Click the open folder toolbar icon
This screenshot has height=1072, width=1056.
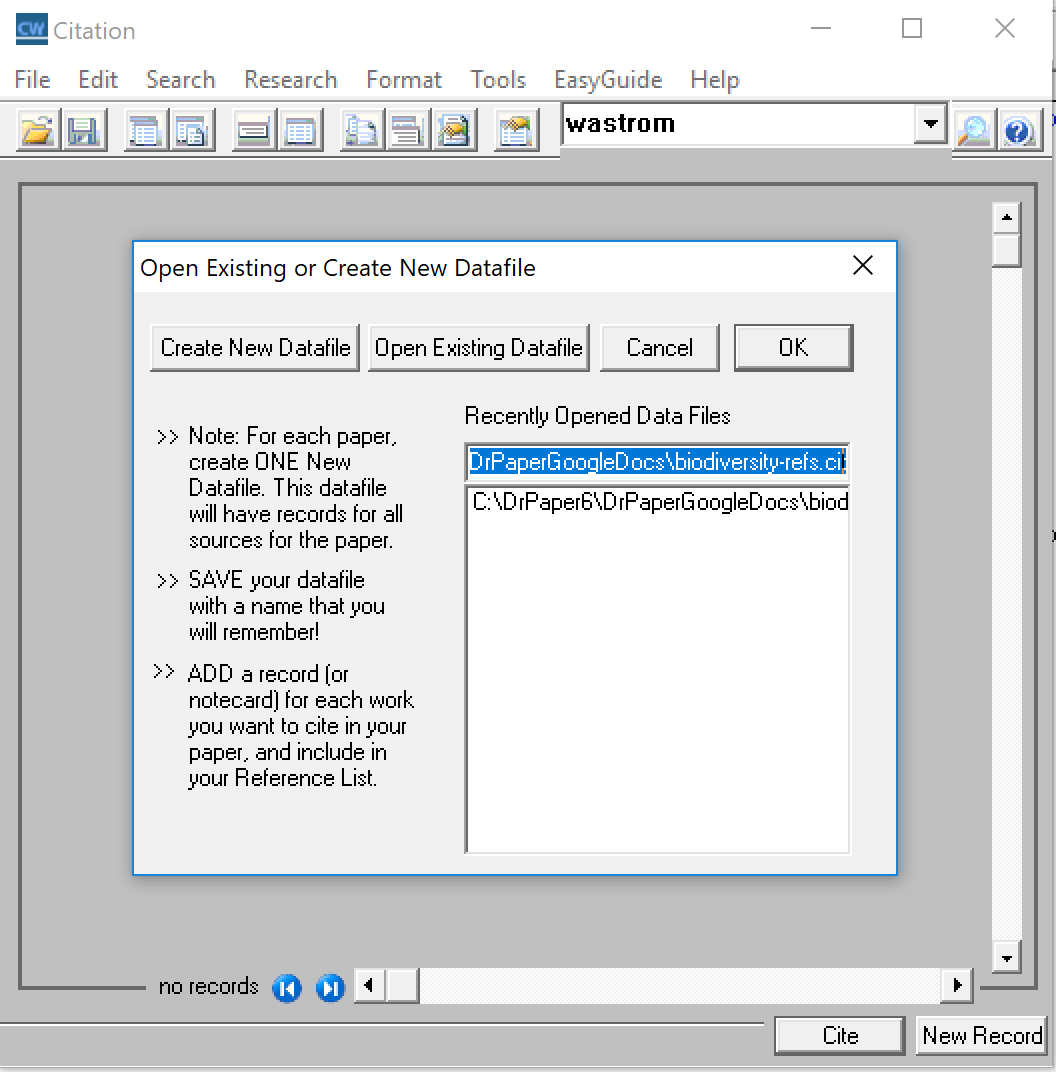coord(37,131)
